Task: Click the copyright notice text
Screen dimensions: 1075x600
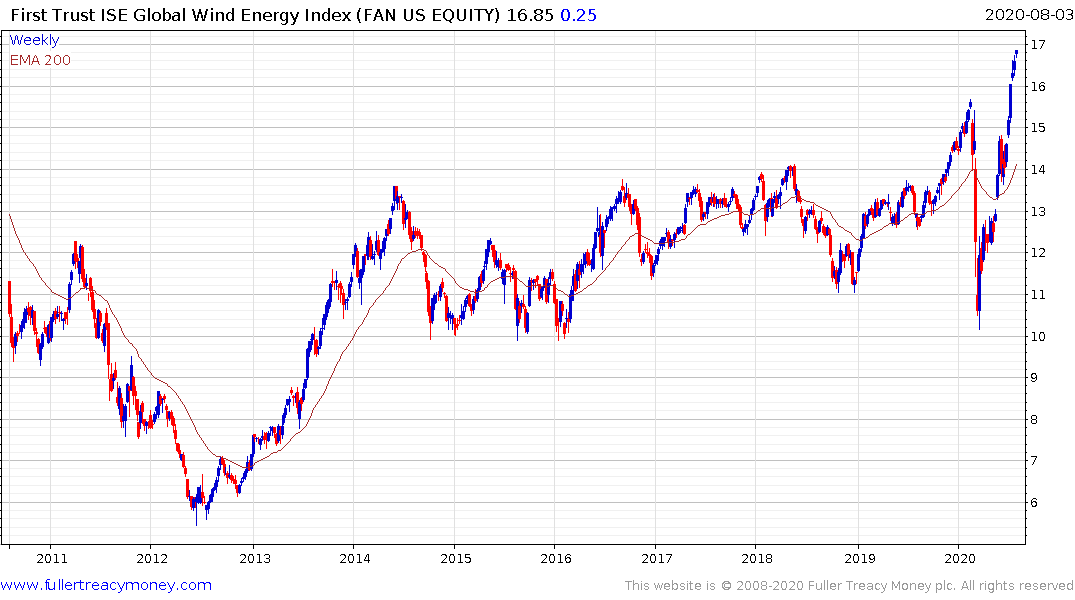Action: [849, 586]
